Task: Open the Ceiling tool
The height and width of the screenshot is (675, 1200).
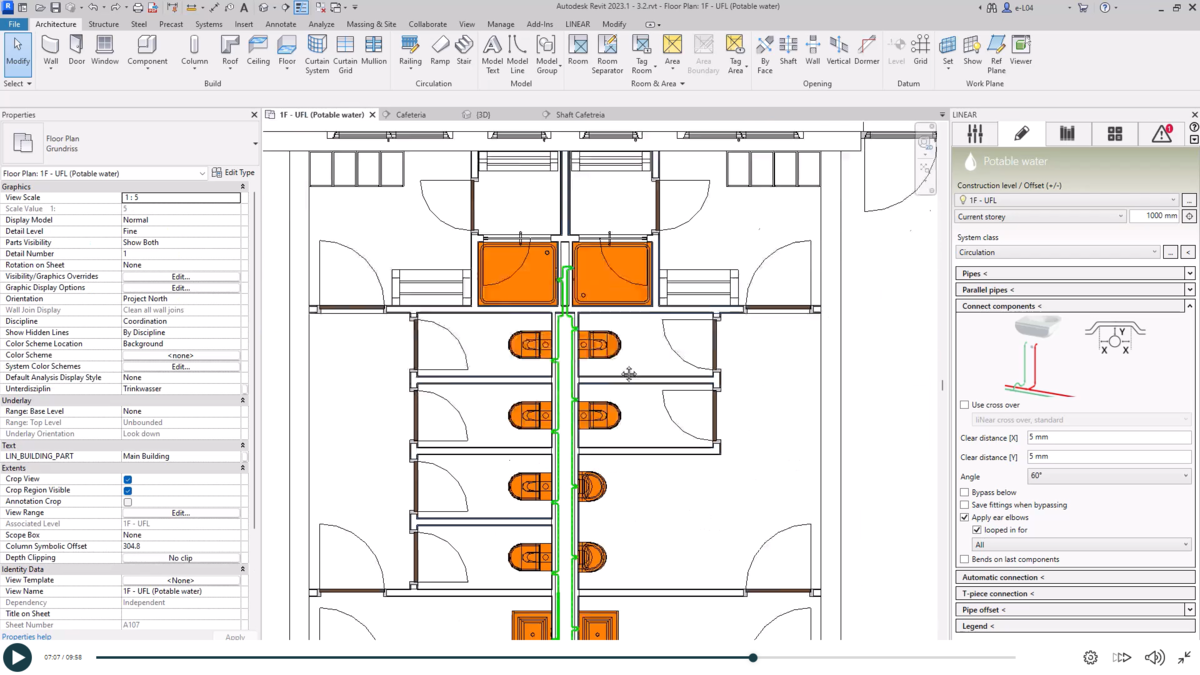Action: click(x=258, y=50)
